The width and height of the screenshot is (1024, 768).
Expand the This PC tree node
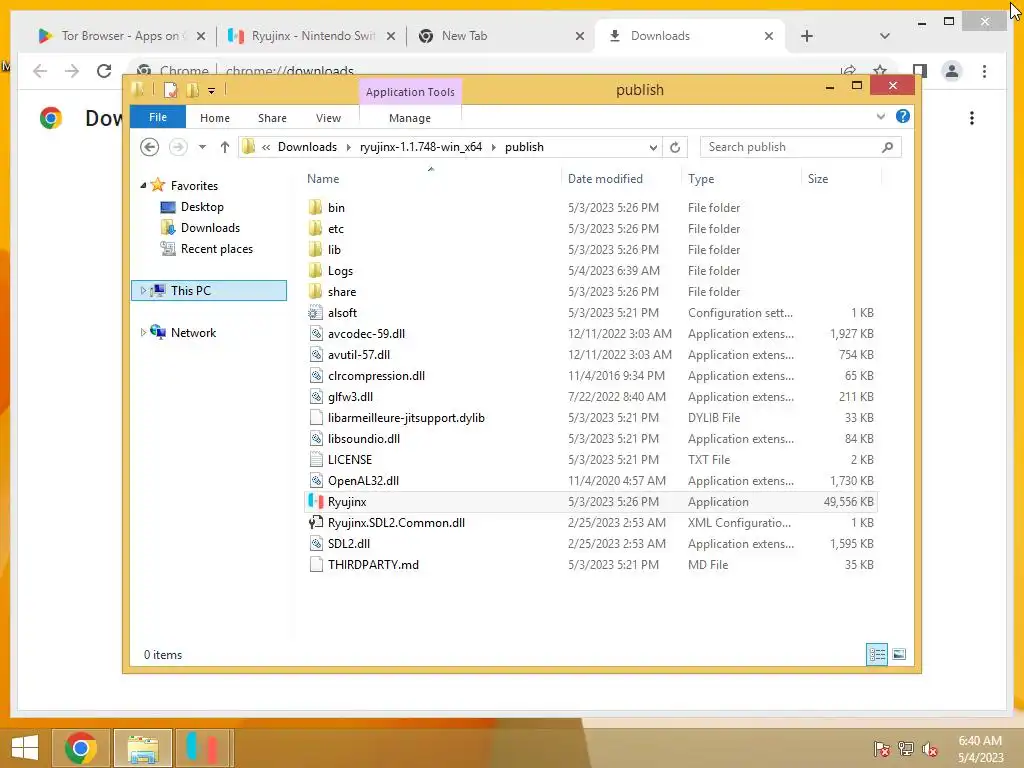[x=143, y=291]
